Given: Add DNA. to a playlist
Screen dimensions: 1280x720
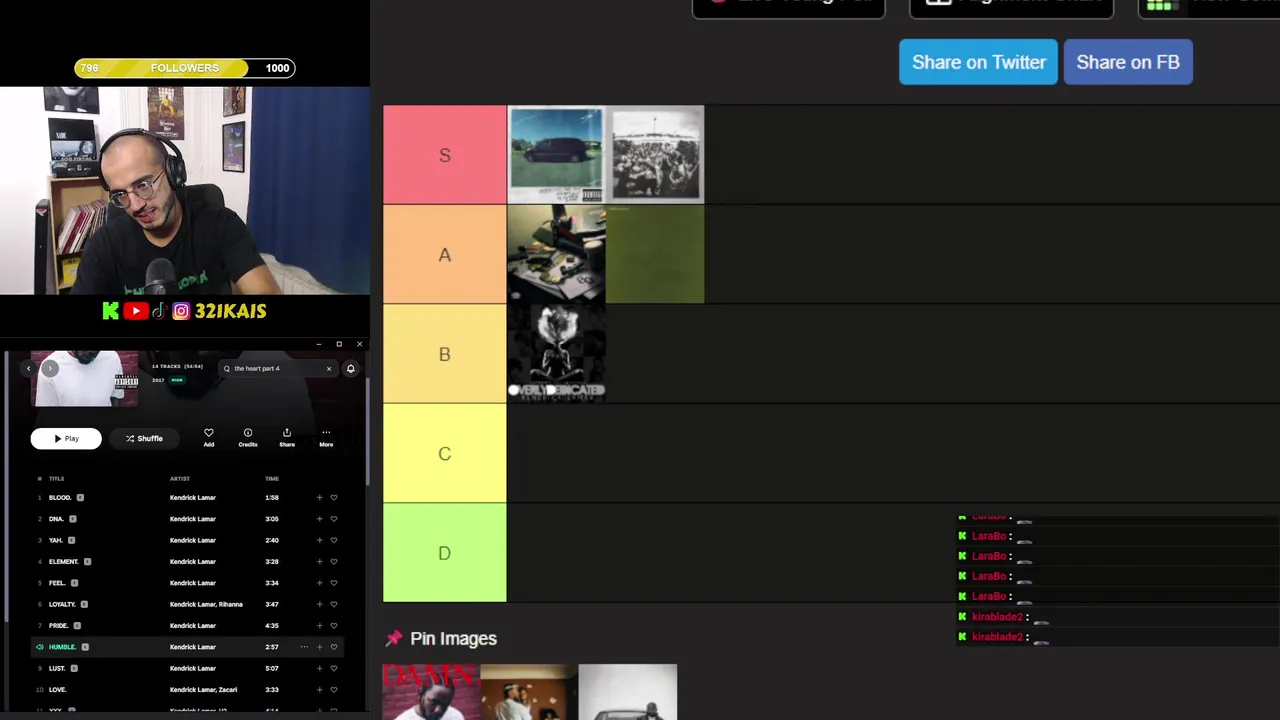Looking at the screenshot, I should (x=319, y=519).
